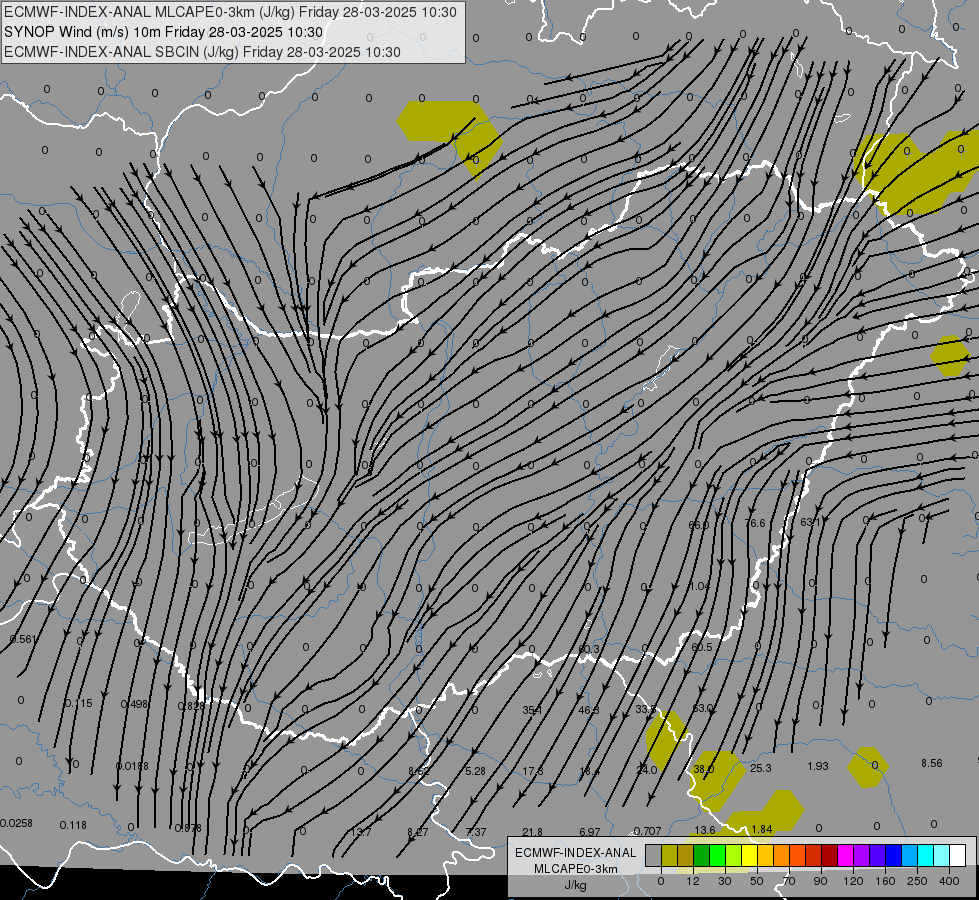Select the white legend color swatch
The width and height of the screenshot is (979, 900).
(x=957, y=856)
